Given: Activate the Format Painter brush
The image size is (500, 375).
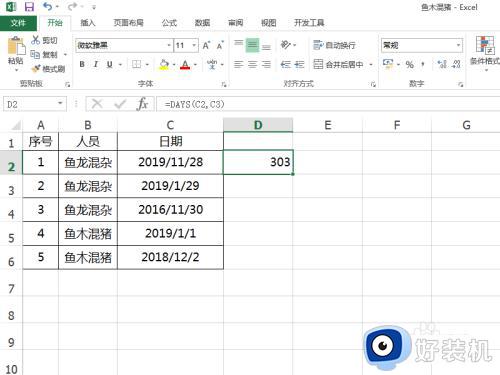Looking at the screenshot, I should [x=36, y=69].
